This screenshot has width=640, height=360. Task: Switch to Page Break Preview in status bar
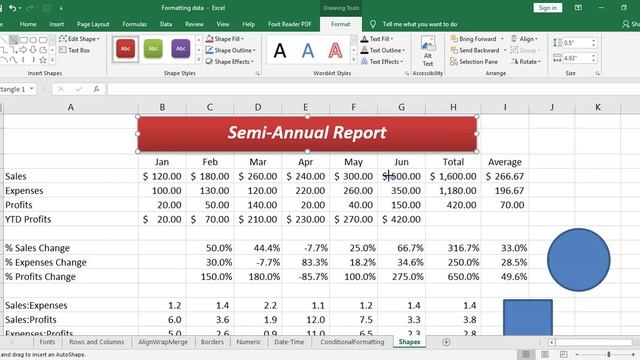(563, 354)
